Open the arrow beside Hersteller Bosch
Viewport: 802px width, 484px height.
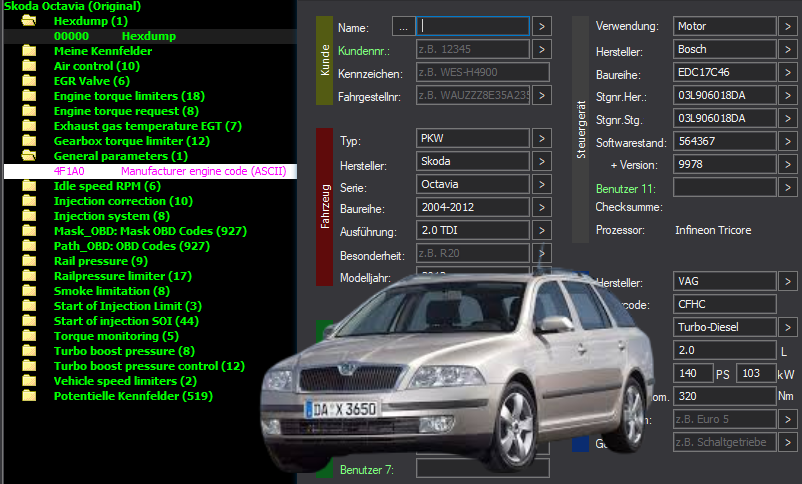788,49
